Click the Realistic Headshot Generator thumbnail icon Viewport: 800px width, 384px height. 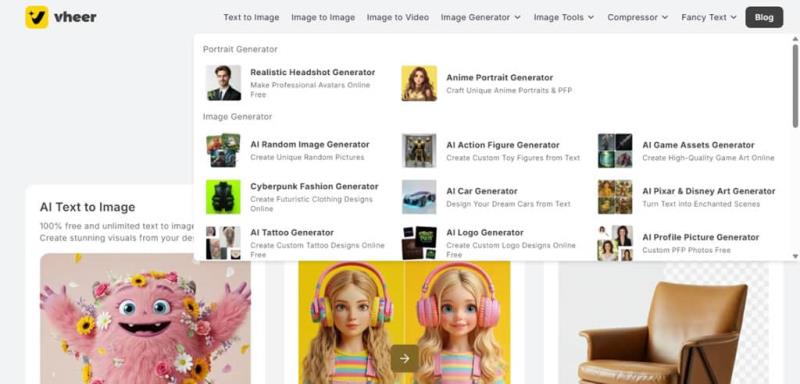point(223,83)
